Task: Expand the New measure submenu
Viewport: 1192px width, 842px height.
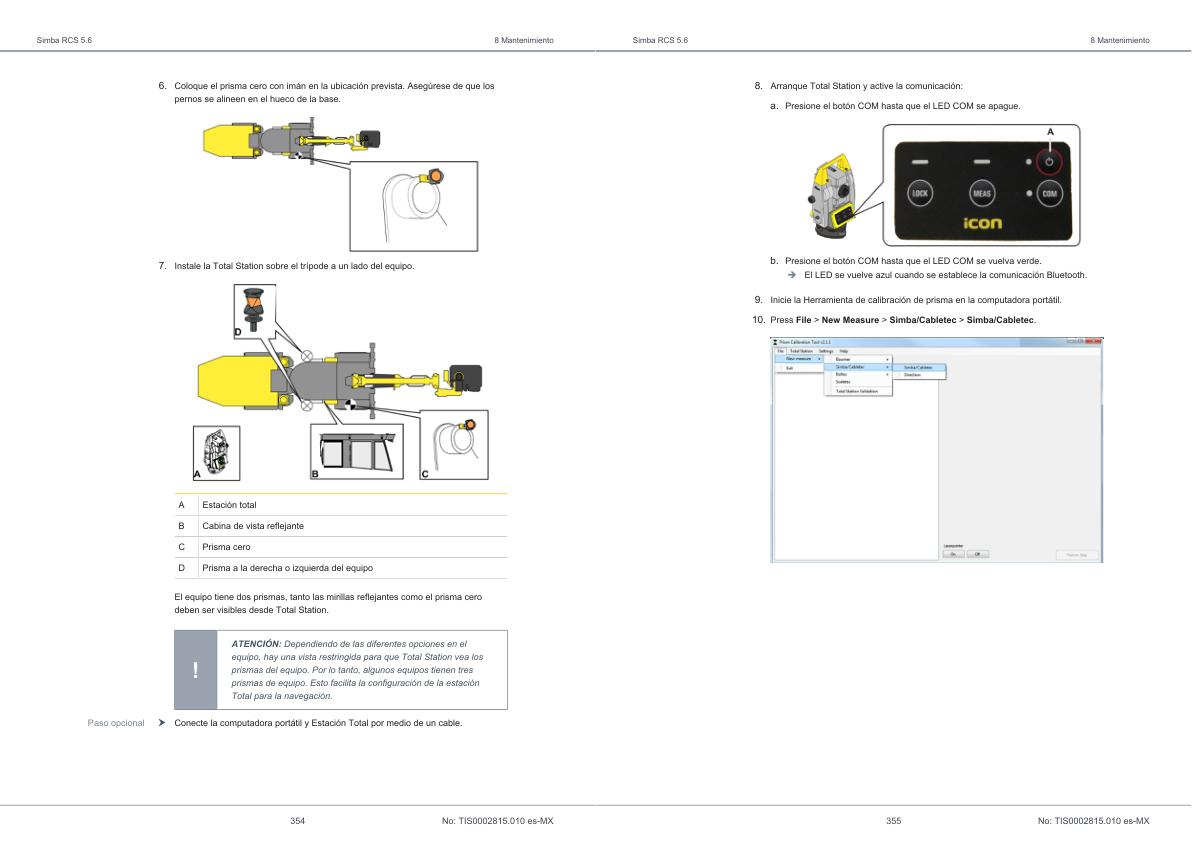Action: click(x=797, y=359)
